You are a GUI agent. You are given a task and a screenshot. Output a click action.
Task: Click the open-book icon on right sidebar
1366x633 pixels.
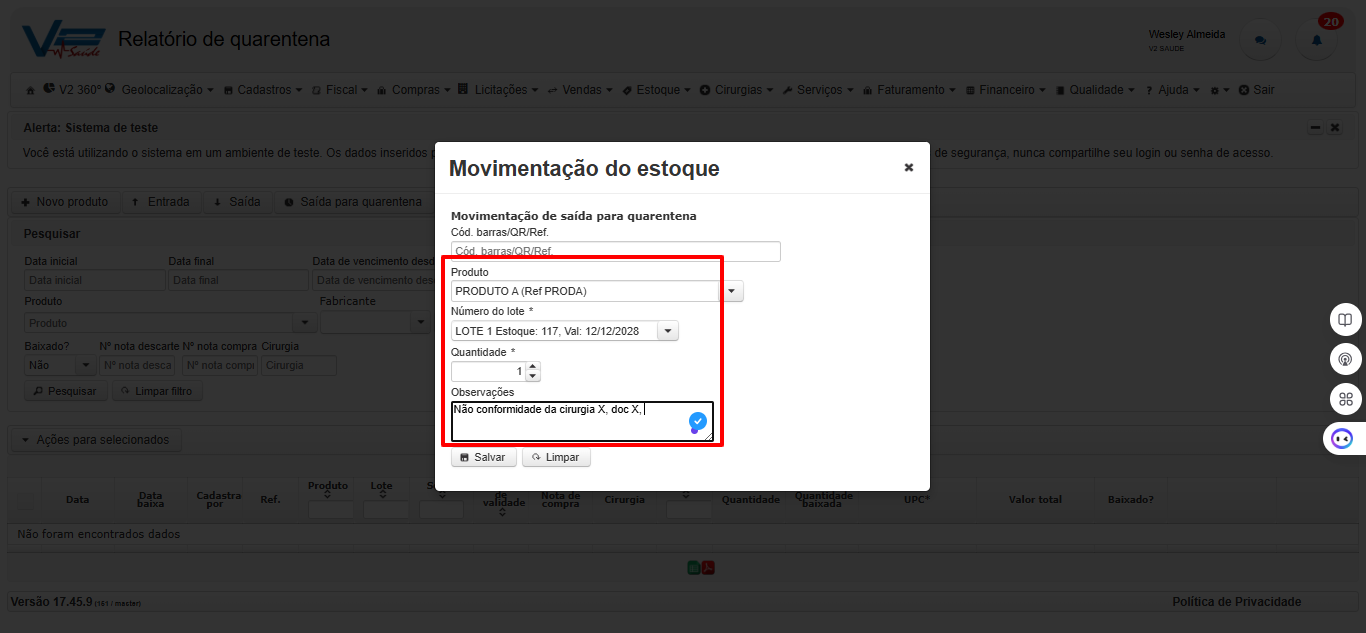point(1346,320)
